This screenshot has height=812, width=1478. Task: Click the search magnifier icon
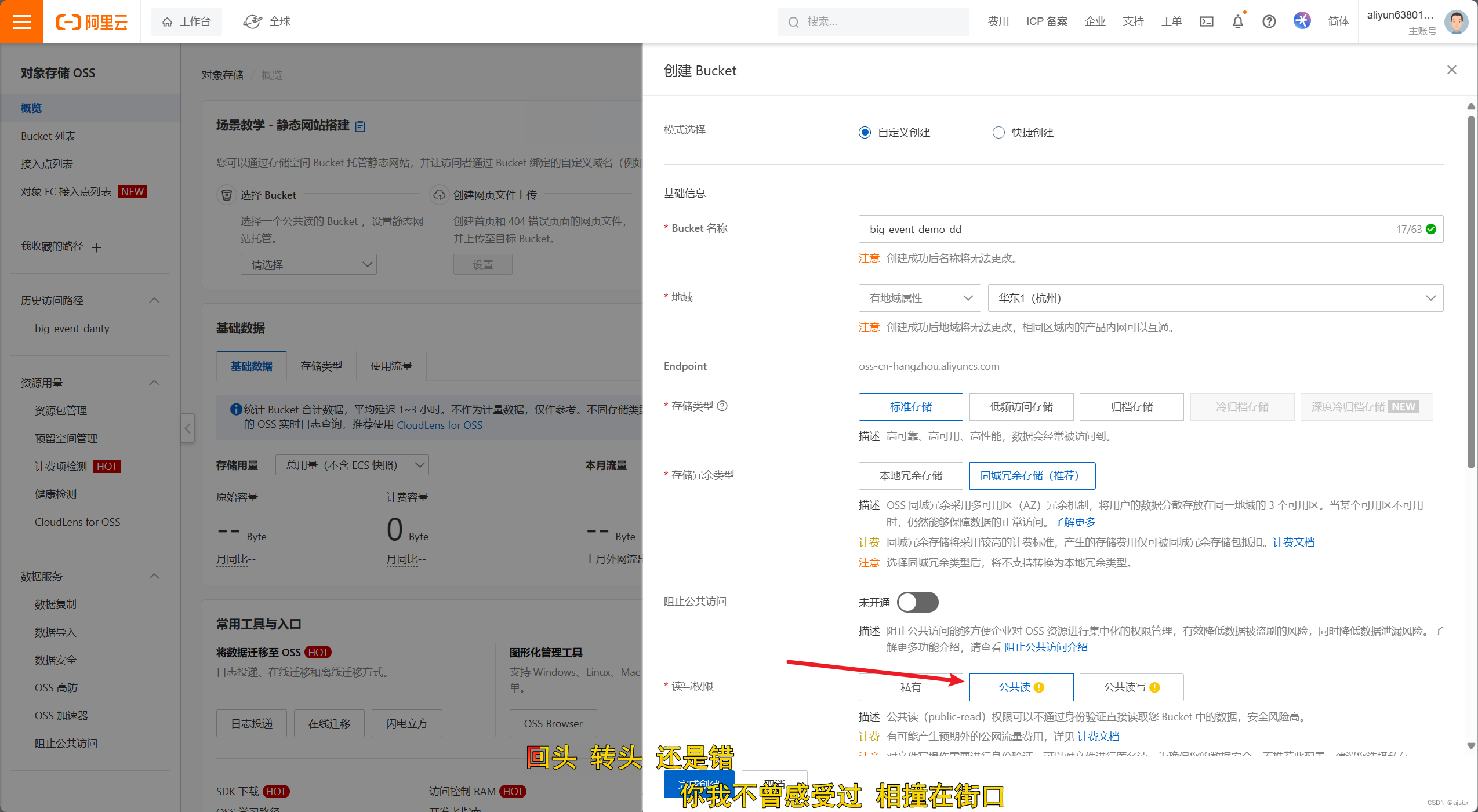(793, 22)
